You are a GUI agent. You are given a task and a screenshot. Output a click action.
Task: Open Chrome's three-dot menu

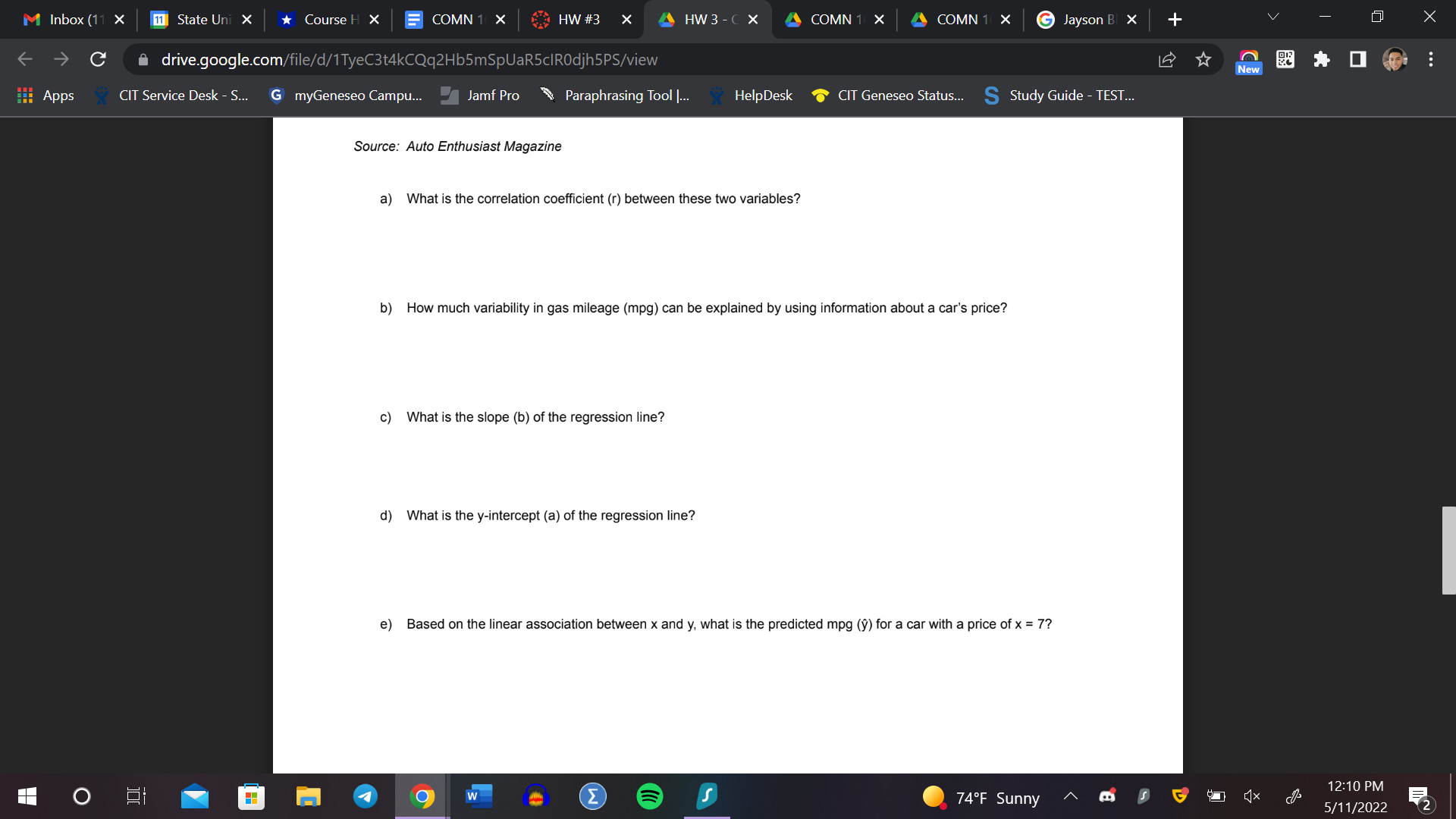pyautogui.click(x=1431, y=59)
